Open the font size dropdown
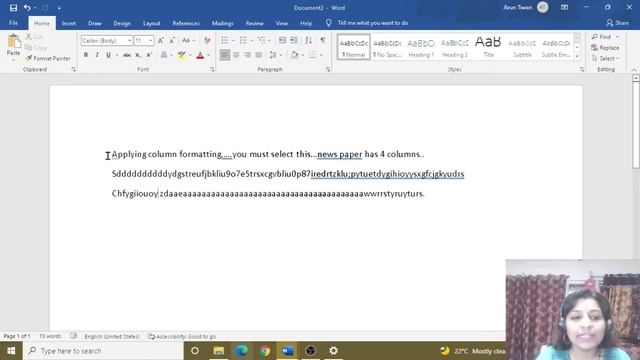 point(151,40)
